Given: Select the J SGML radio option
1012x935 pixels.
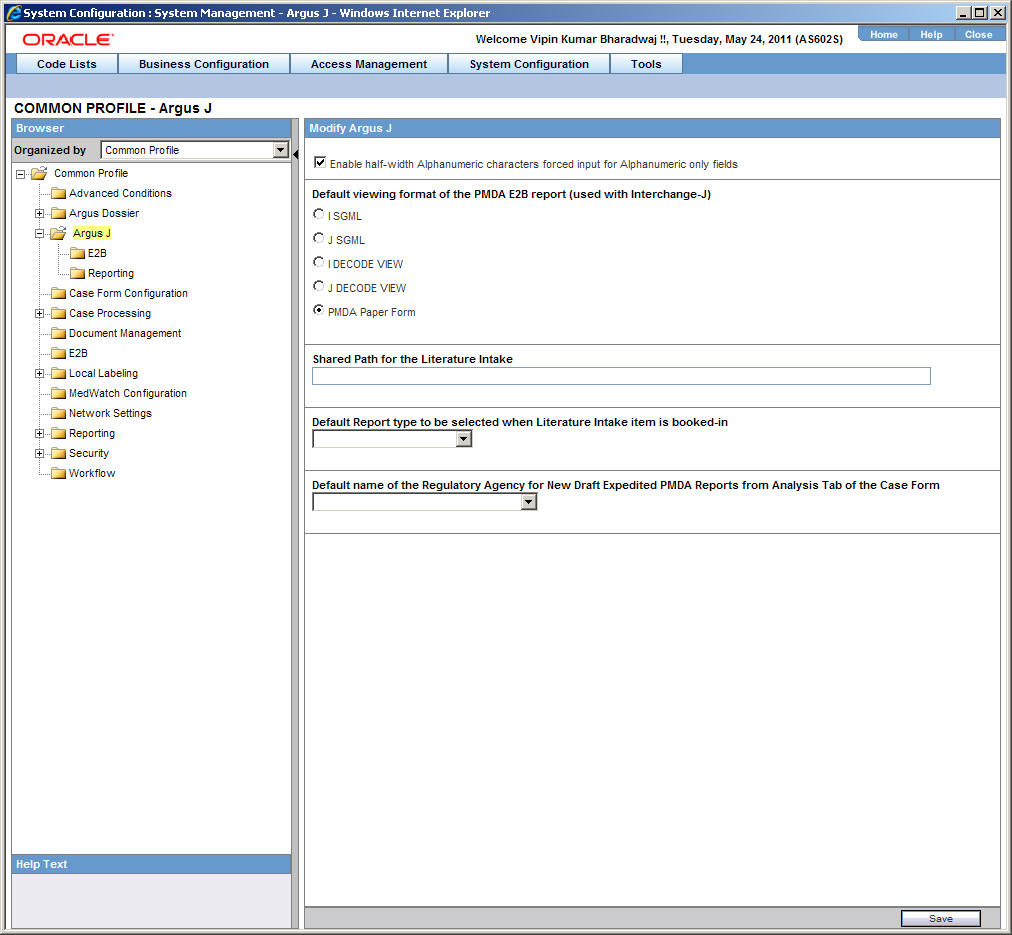Looking at the screenshot, I should coord(318,238).
